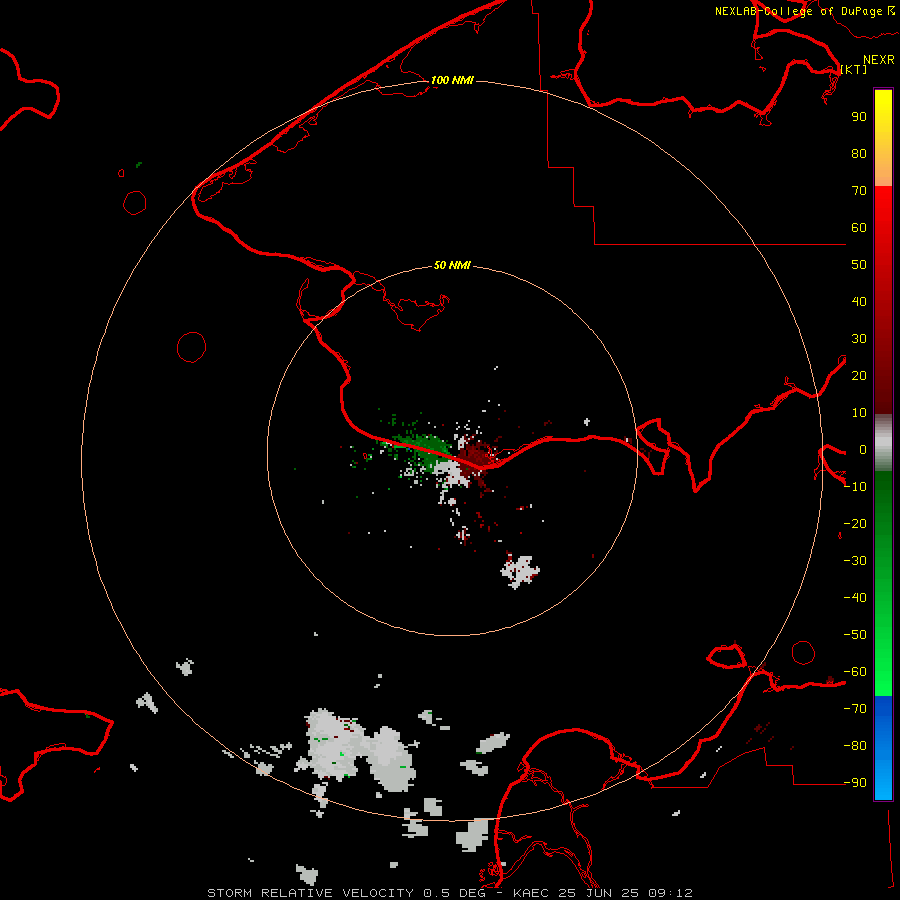This screenshot has width=900, height=900.
Task: Select the 40 value on the velocity scale
Action: pyautogui.click(x=859, y=302)
